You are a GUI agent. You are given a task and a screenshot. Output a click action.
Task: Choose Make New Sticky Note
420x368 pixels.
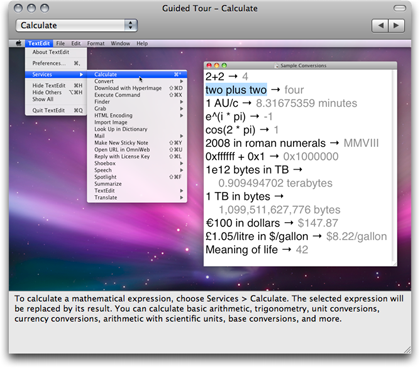click(x=137, y=143)
